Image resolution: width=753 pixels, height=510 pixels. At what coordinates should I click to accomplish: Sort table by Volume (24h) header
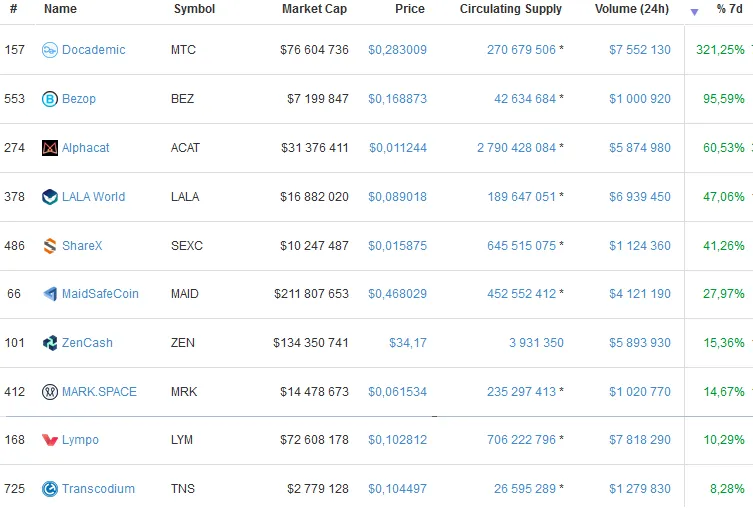click(632, 9)
